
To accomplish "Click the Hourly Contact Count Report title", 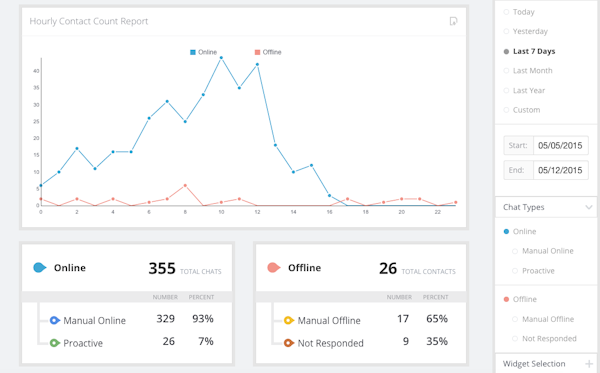I will point(89,21).
